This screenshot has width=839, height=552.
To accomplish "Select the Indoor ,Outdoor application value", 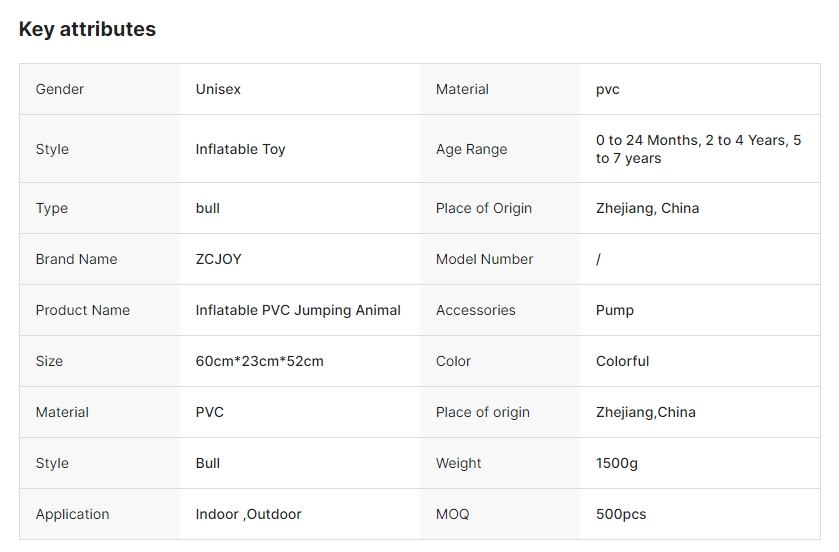I will (248, 514).
